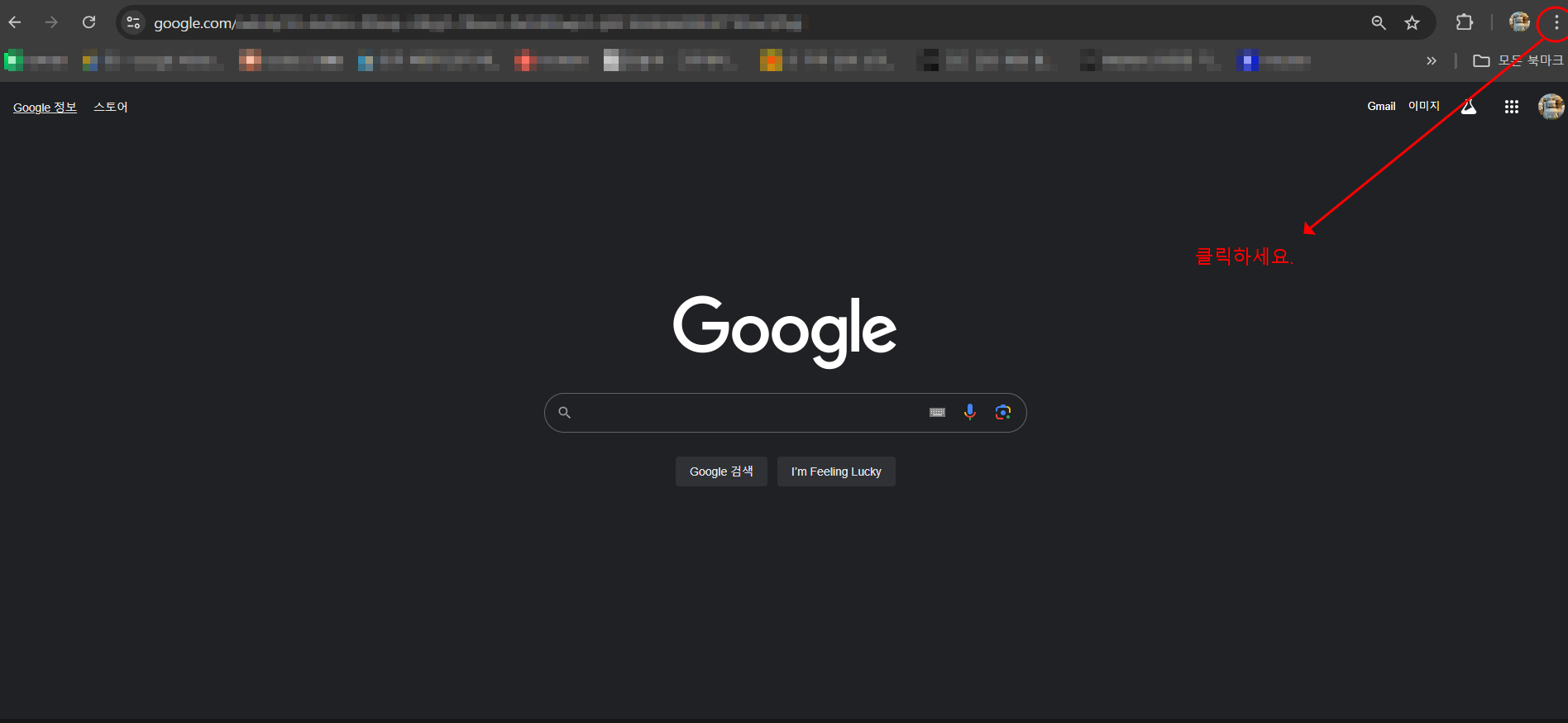Click the Google logo
The image size is (1568, 723).
(x=785, y=331)
